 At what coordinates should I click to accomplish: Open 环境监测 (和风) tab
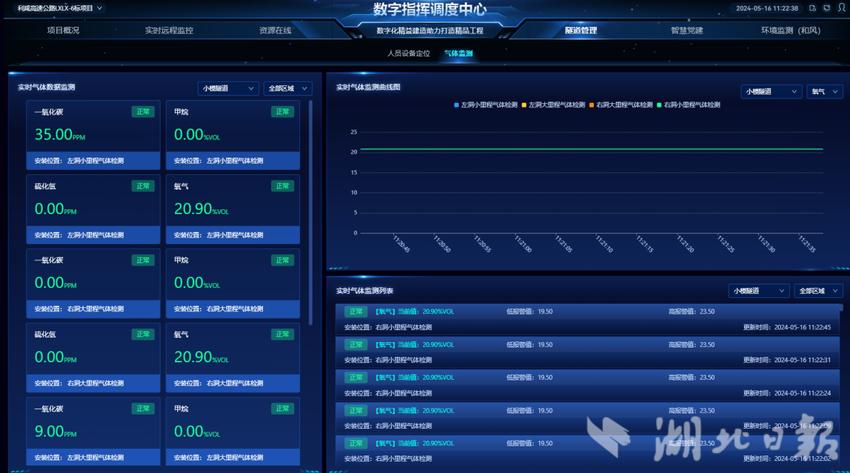[790, 30]
